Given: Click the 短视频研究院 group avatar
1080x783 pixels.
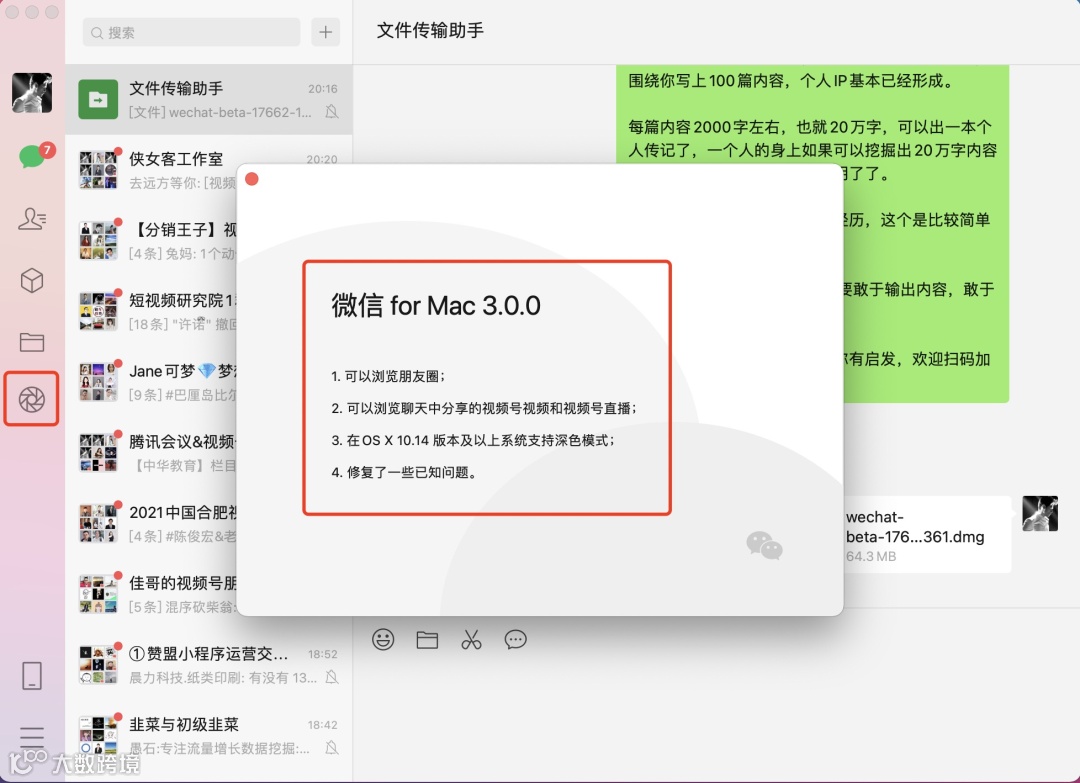Looking at the screenshot, I should click(x=98, y=311).
